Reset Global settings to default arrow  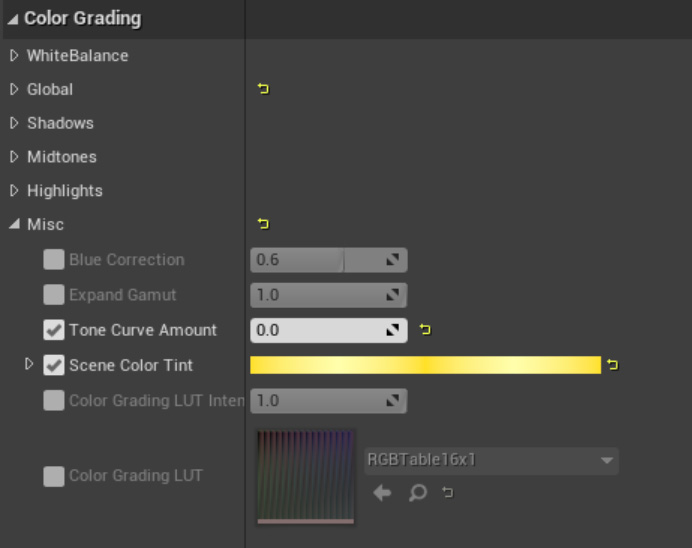(263, 90)
